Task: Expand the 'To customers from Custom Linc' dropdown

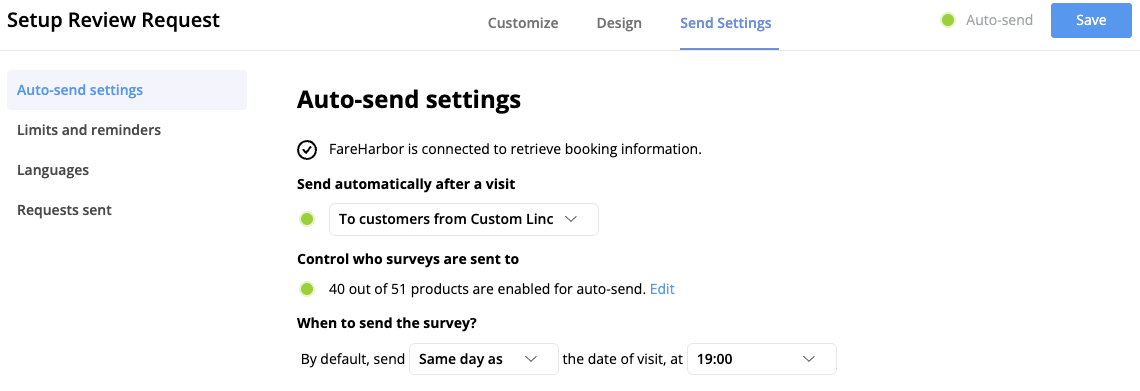Action: click(x=464, y=219)
